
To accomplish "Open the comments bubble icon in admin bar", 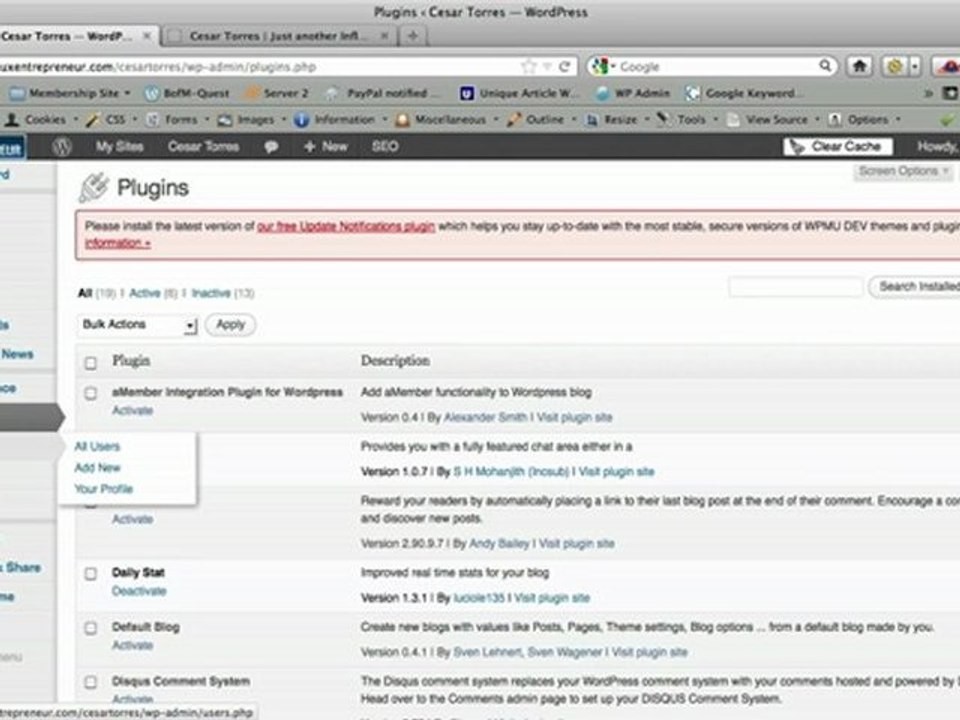I will coord(271,147).
